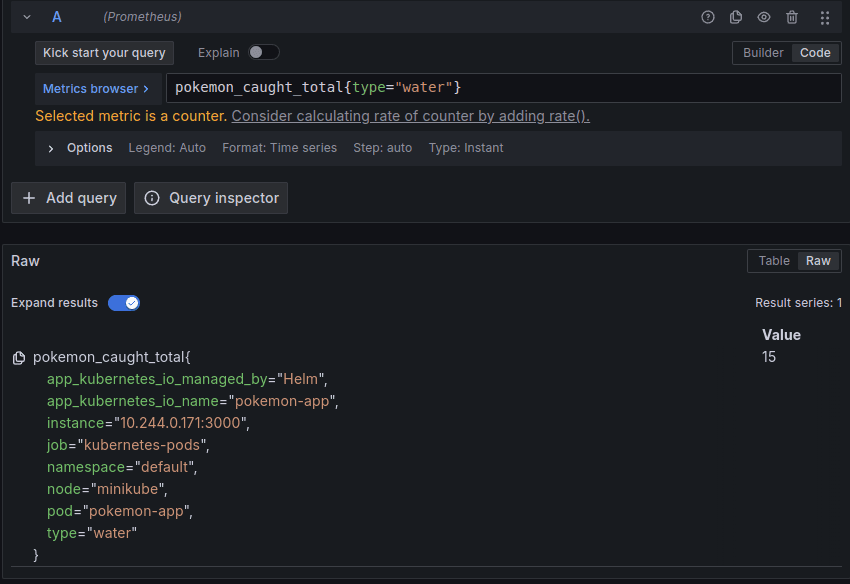Viewport: 850px width, 584px height.
Task: Click the app_kubernetes_io_managed_by label
Action: coord(157,379)
